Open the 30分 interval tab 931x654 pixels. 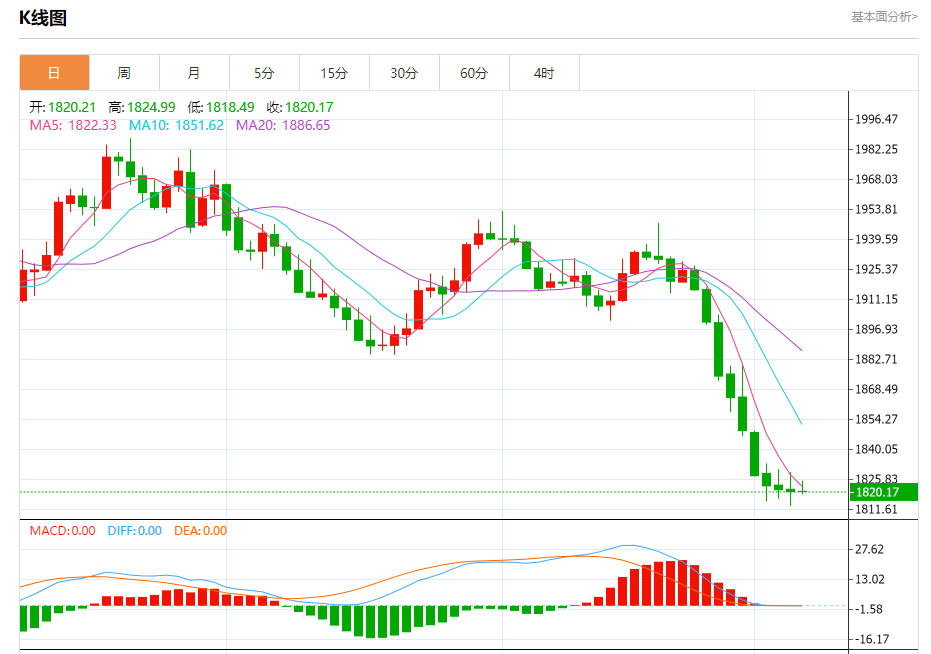pyautogui.click(x=404, y=72)
